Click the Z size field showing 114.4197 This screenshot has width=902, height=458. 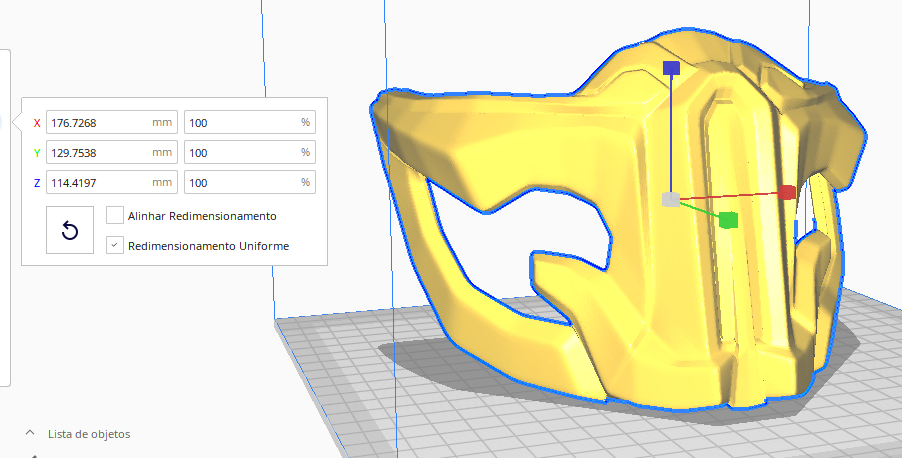click(x=98, y=182)
